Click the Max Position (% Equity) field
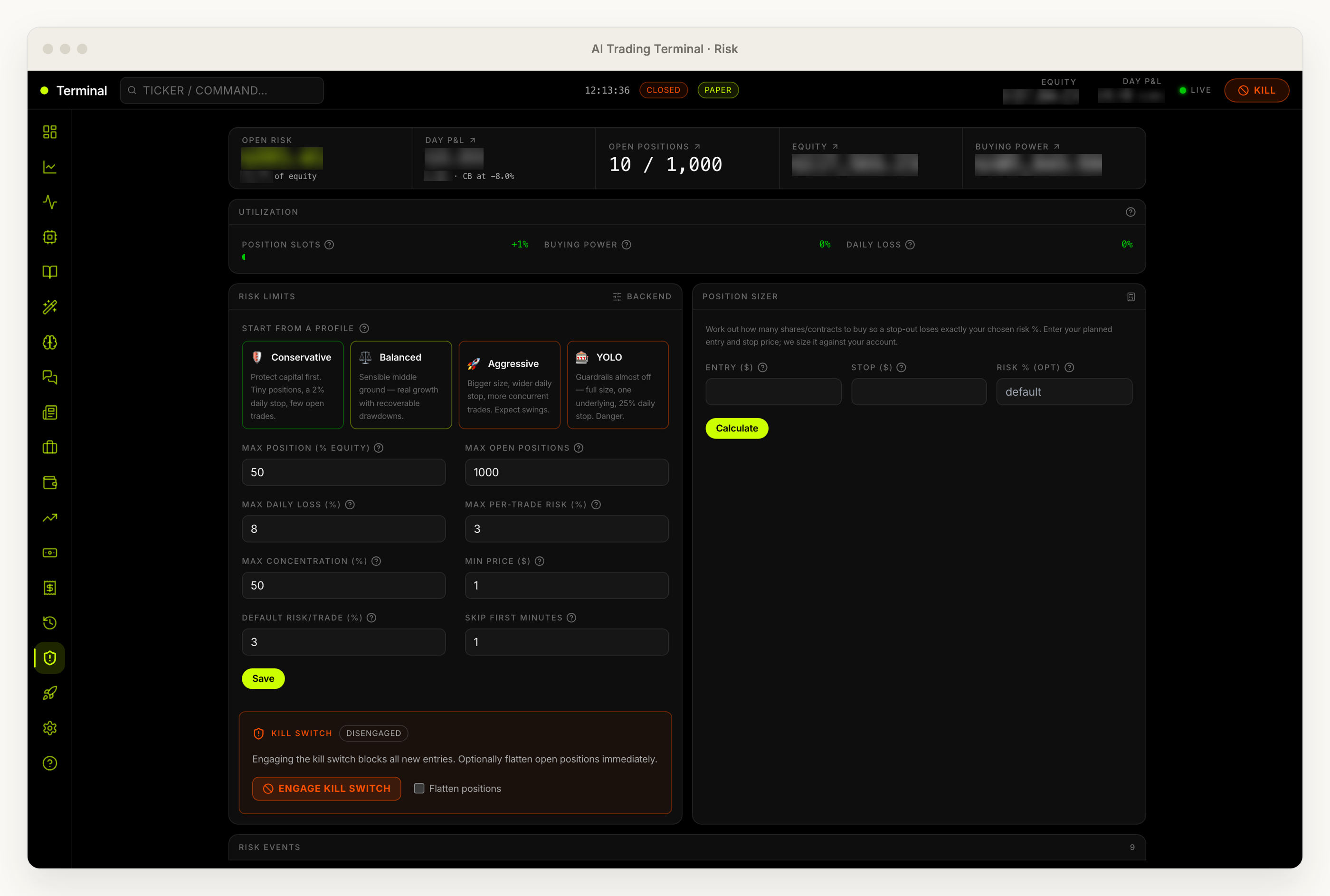1330x896 pixels. pos(343,473)
